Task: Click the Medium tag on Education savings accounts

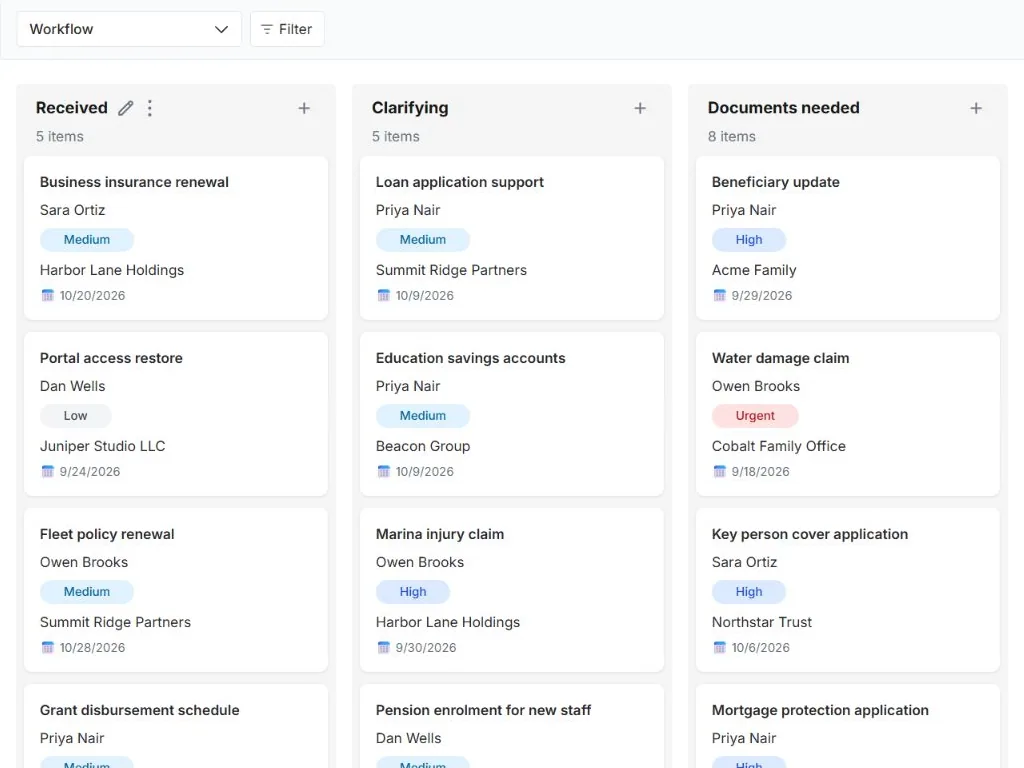Action: click(x=423, y=415)
